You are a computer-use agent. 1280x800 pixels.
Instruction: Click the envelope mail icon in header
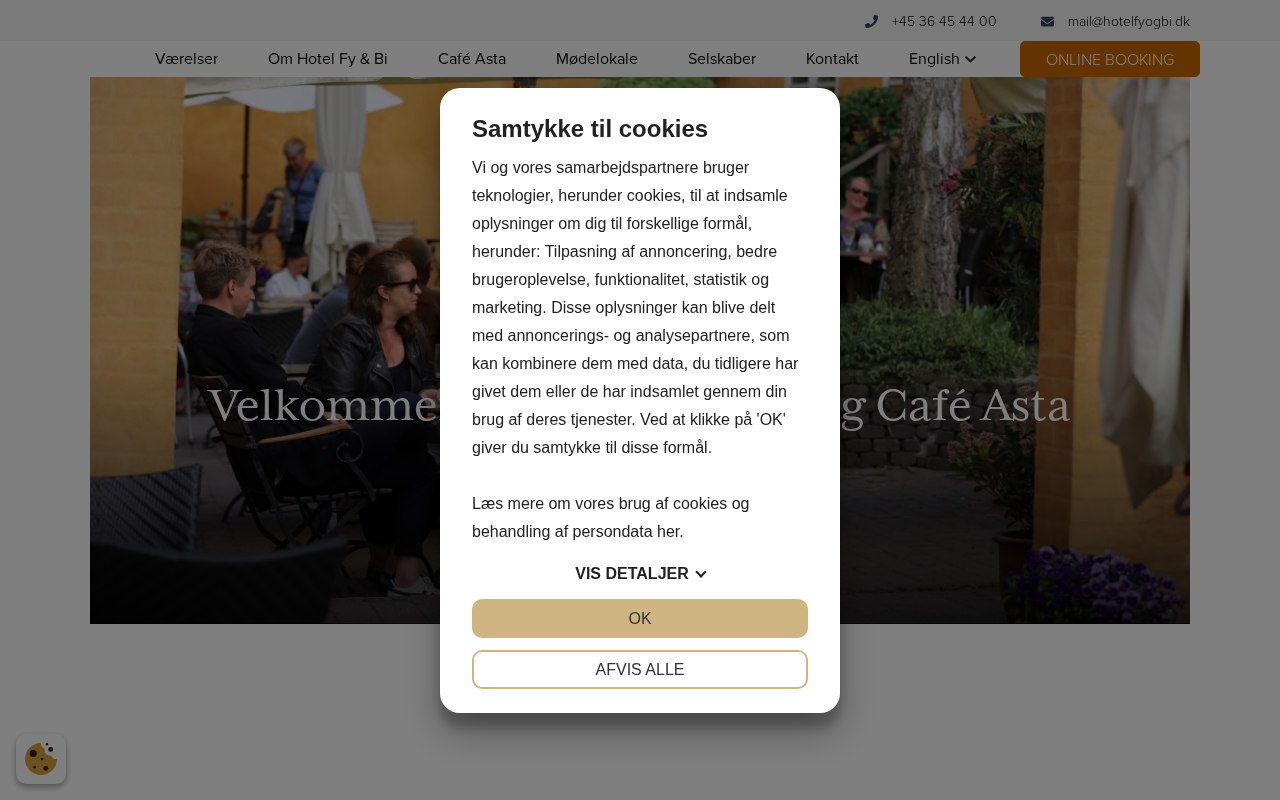(1047, 21)
